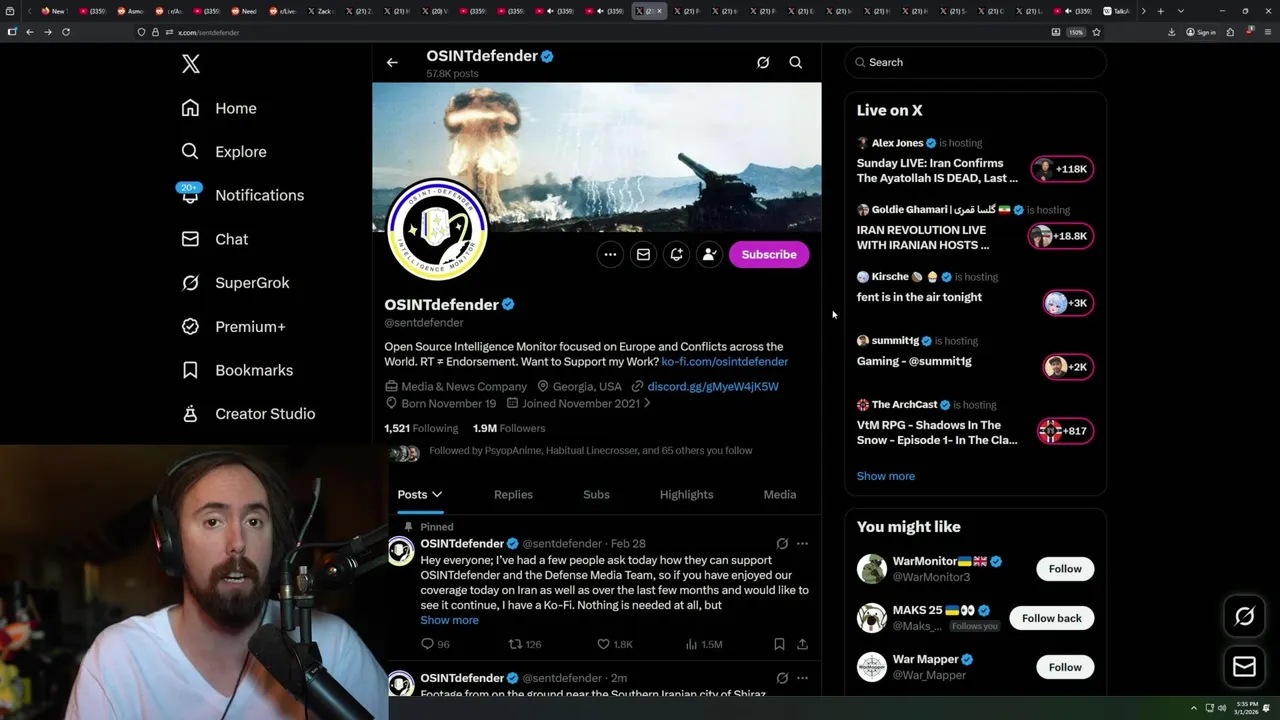Open floating messages envelope button
Screen dimensions: 1280x720
tap(1244, 667)
